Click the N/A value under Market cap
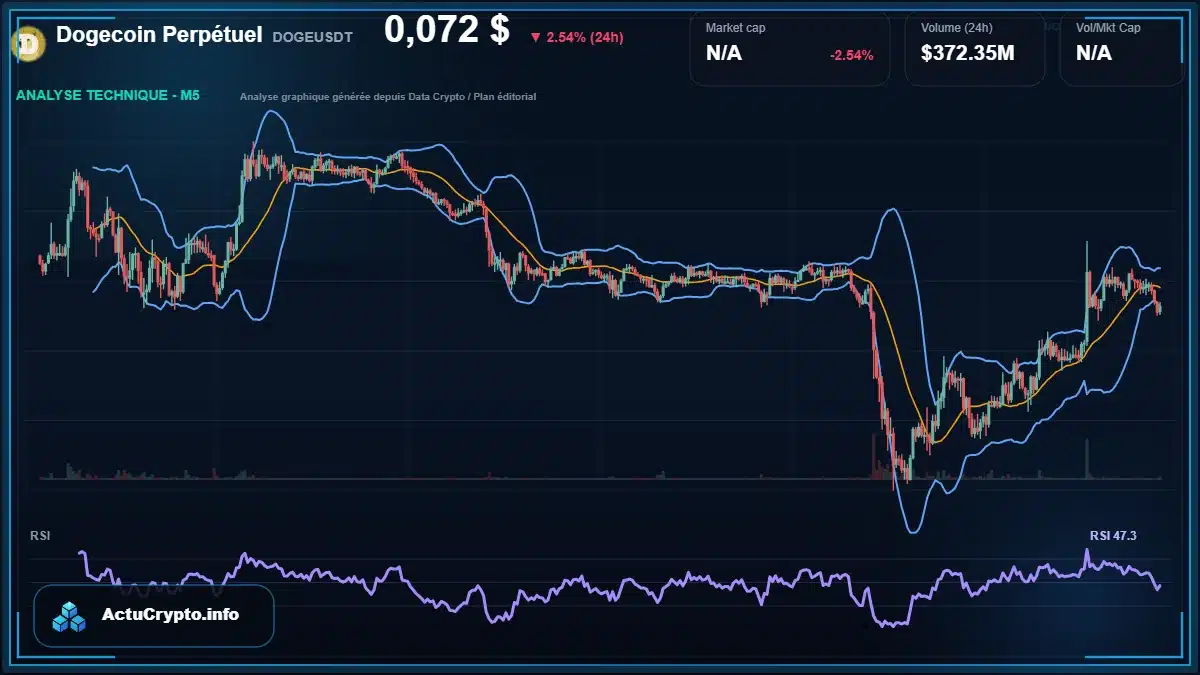 (x=724, y=53)
